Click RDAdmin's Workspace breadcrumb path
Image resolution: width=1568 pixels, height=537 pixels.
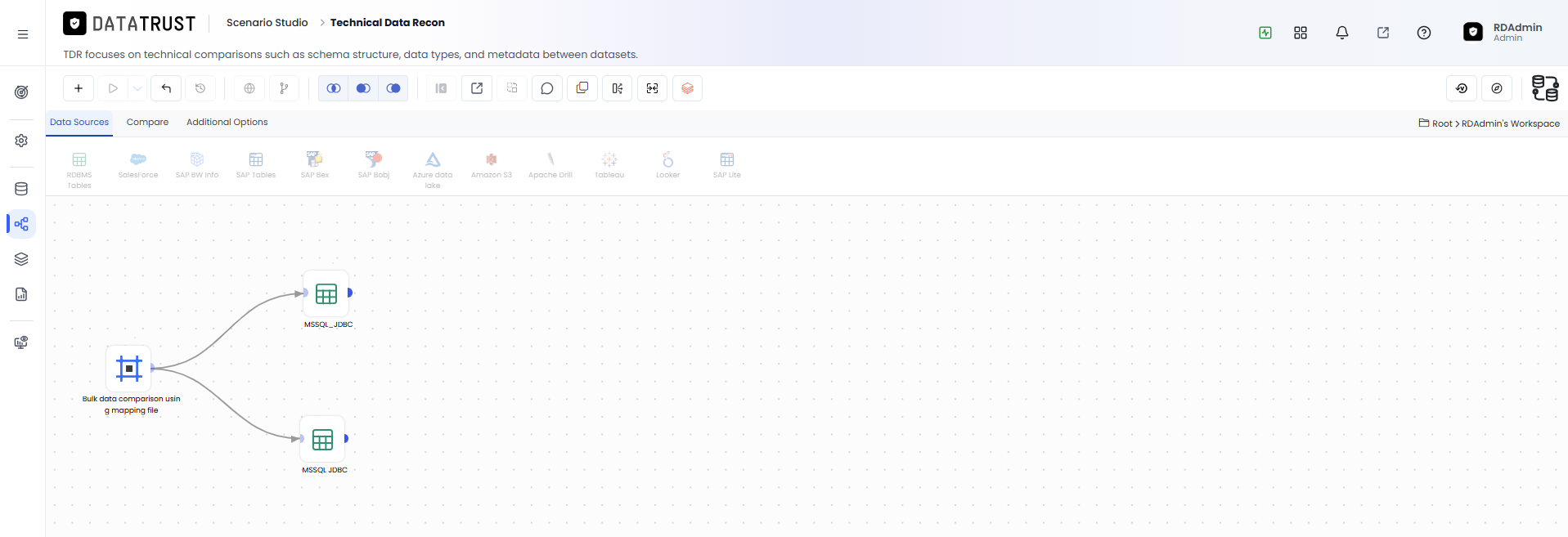coord(1511,123)
